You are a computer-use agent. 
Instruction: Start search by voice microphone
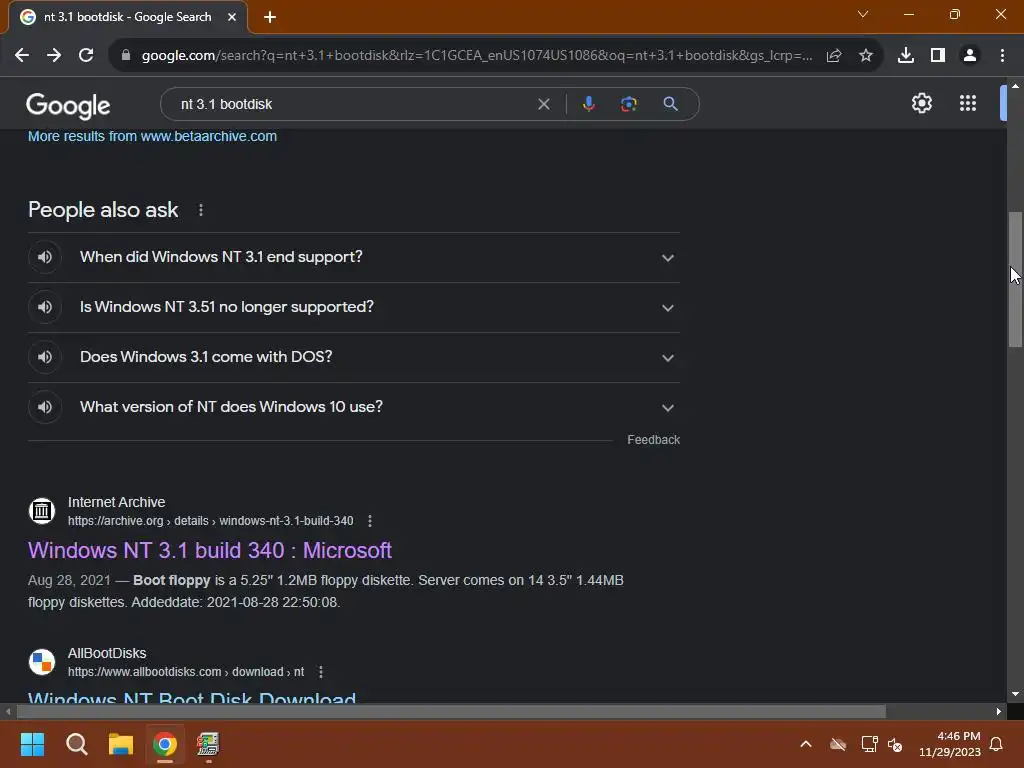click(588, 104)
